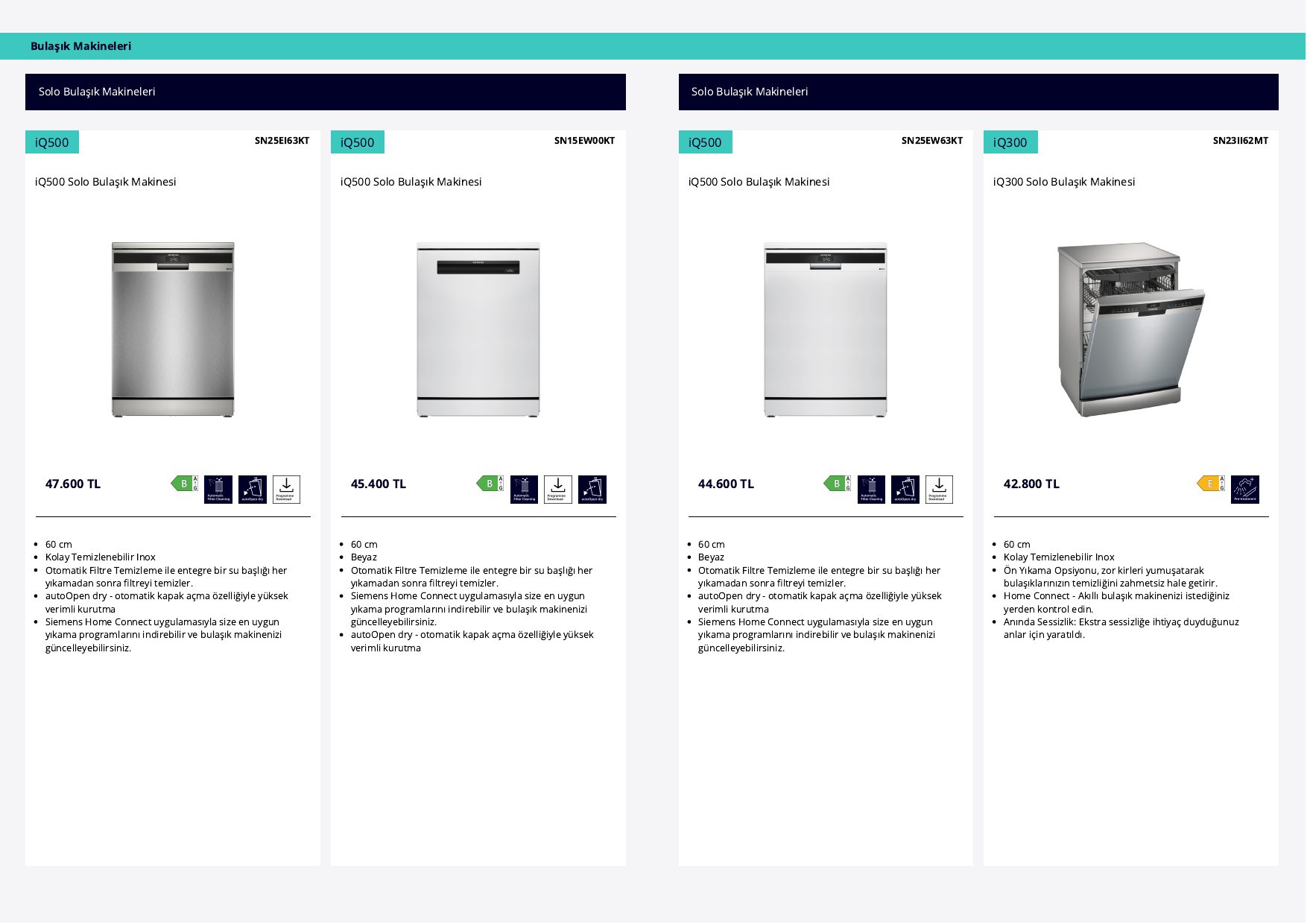The image size is (1307, 924).
Task: Click the product title on the SN25EW63KT card
Action: (x=759, y=182)
